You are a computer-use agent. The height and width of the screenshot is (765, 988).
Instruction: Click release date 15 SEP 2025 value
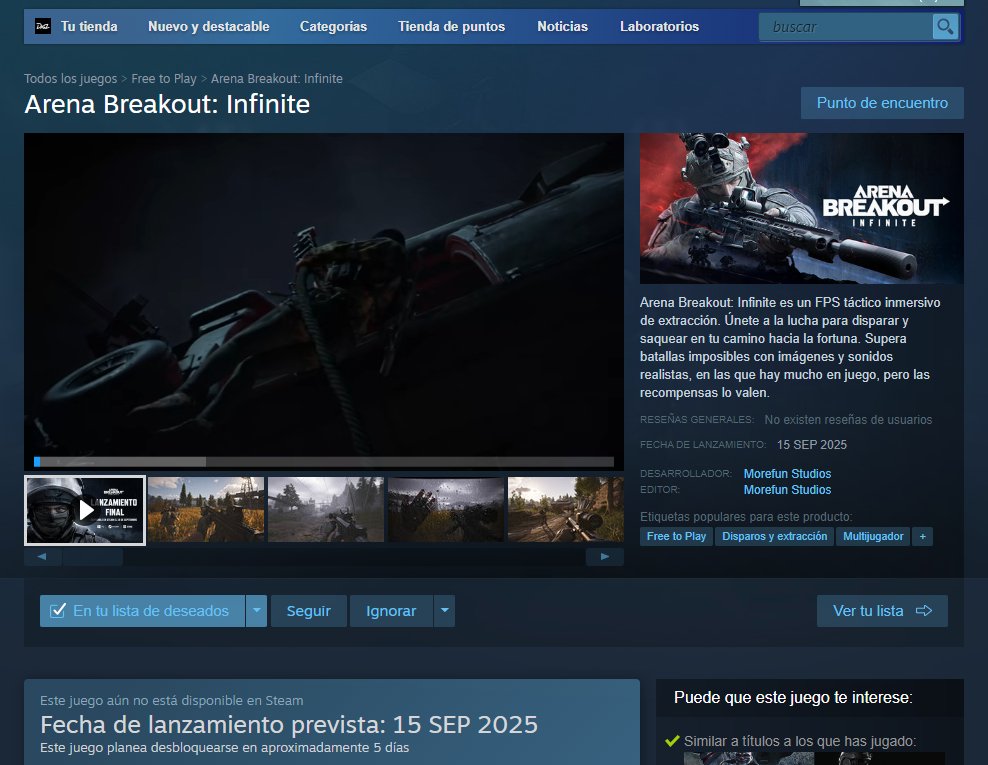pyautogui.click(x=812, y=445)
